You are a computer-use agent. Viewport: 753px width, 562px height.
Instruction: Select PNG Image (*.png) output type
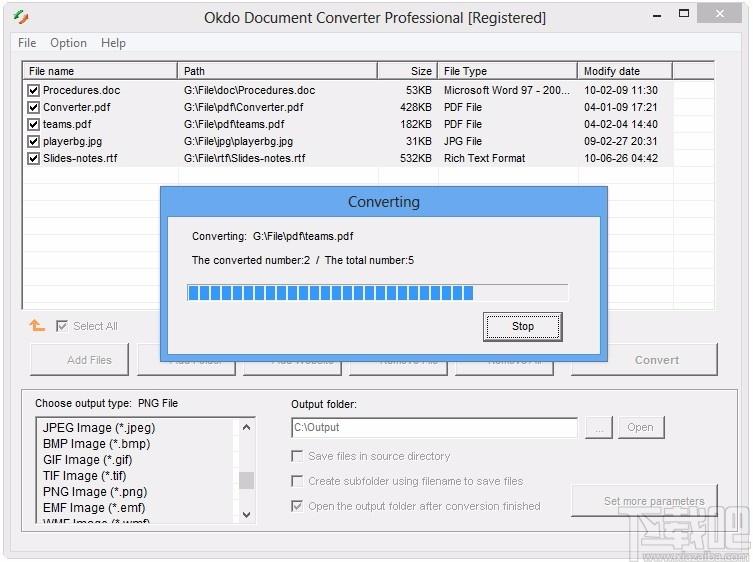[95, 492]
